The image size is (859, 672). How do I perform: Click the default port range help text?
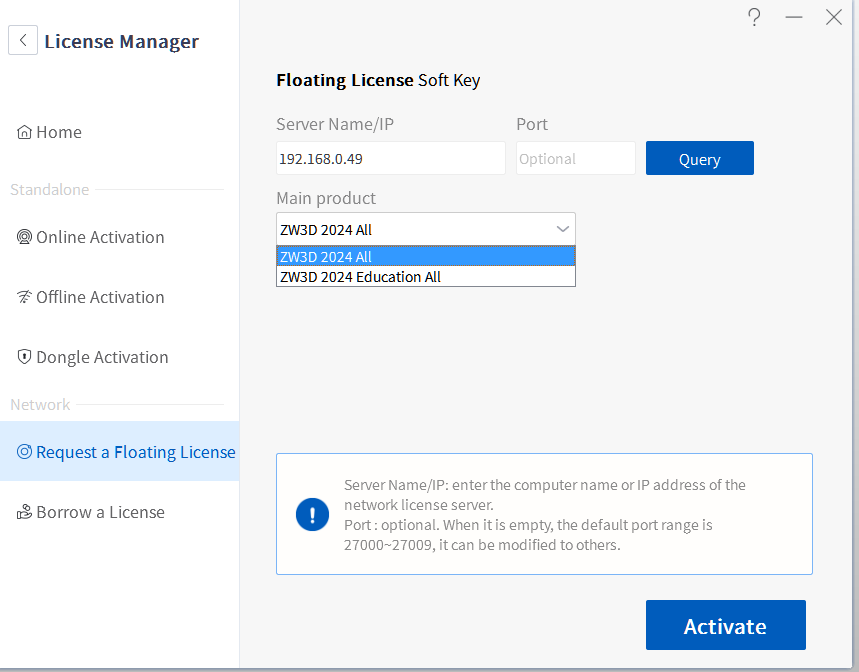[528, 535]
